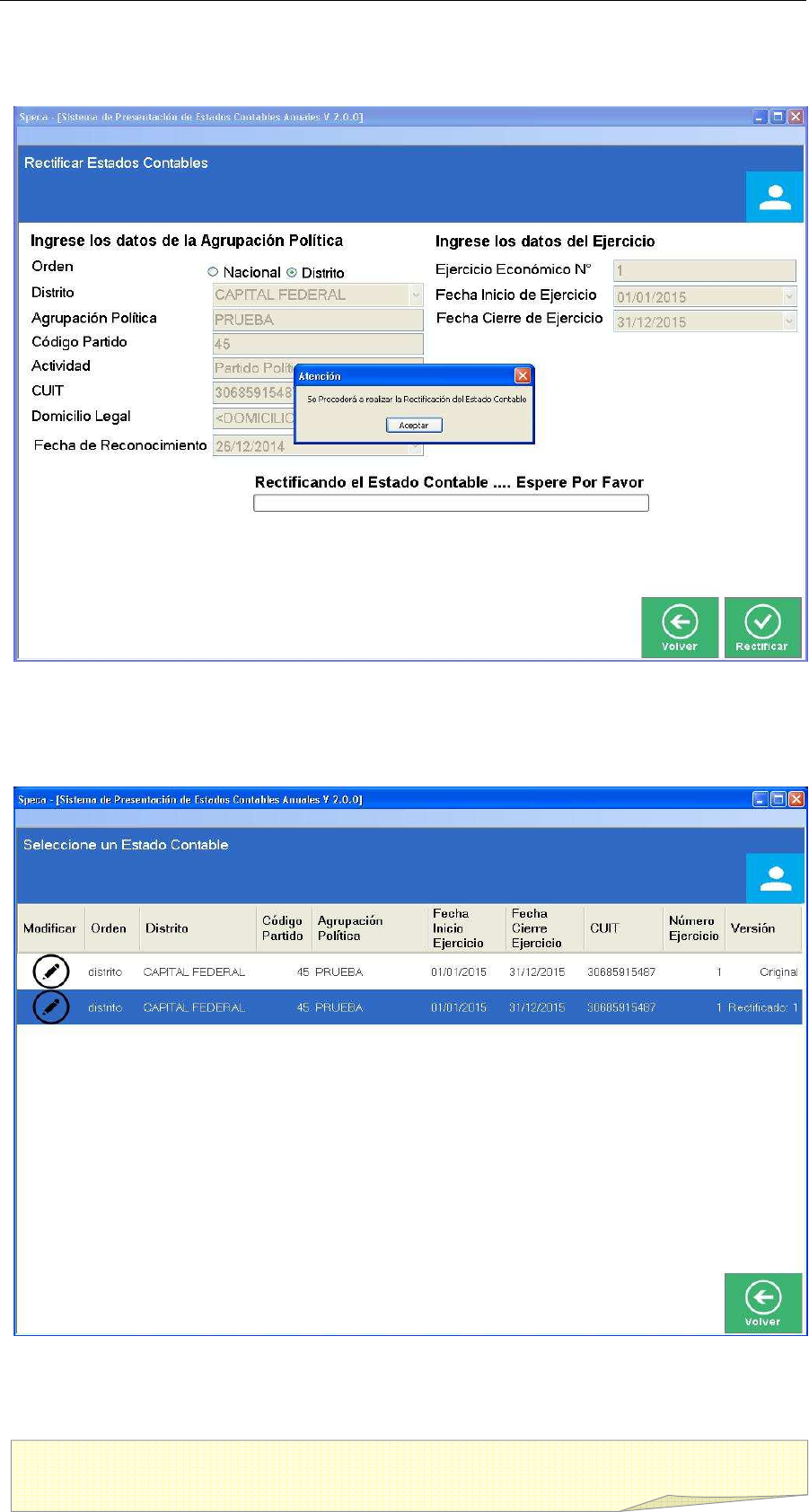The width and height of the screenshot is (809, 1512).
Task: Click the Modificar column header
Action: coord(50,928)
